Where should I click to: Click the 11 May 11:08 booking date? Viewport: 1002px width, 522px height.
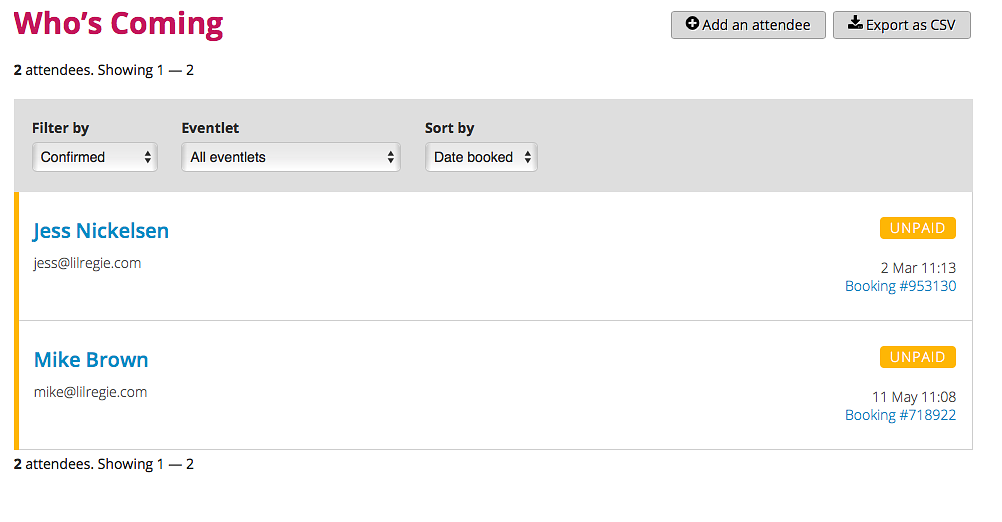pos(914,397)
